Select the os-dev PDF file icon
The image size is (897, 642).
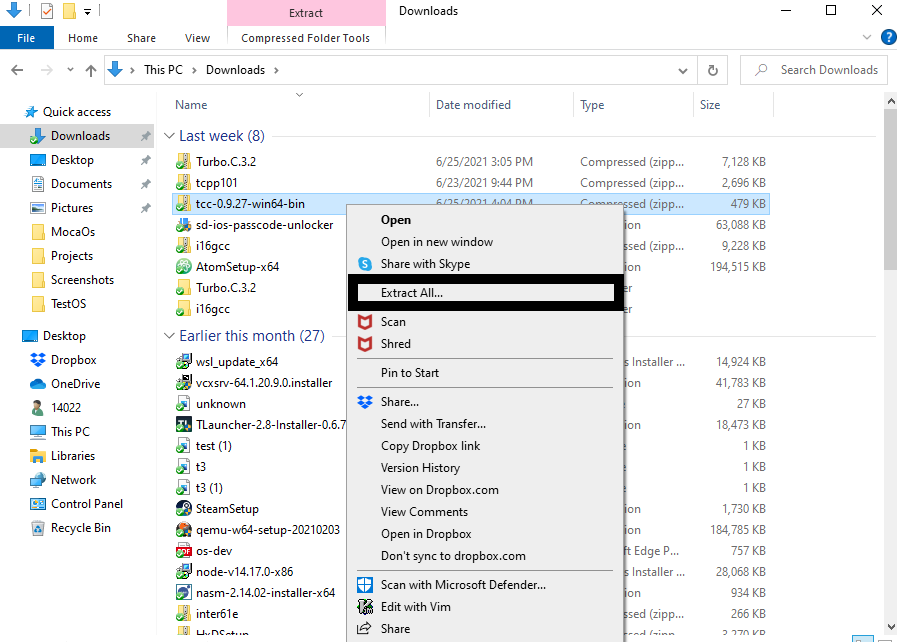[x=183, y=551]
